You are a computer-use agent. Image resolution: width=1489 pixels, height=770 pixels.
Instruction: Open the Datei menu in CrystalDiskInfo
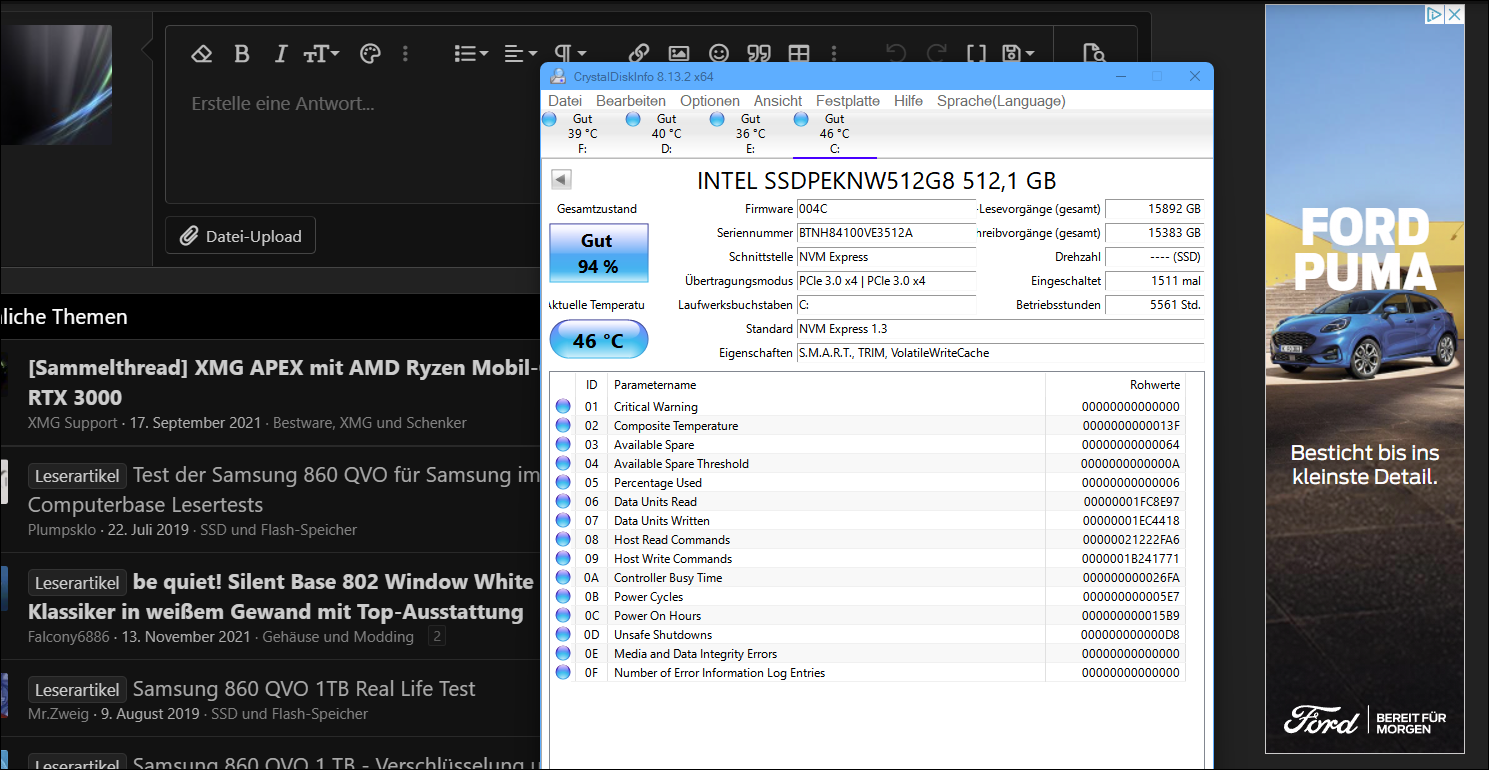coord(565,101)
